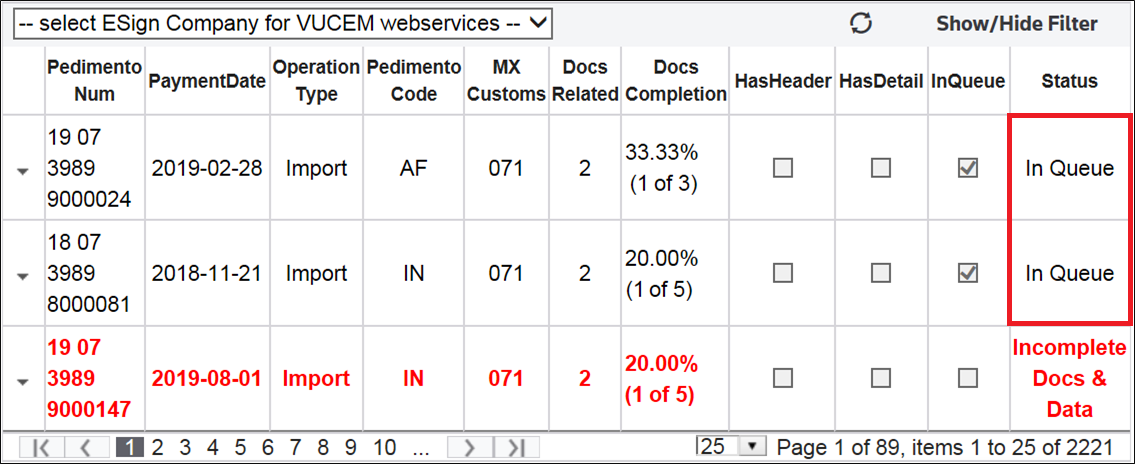Open page 2 of the grid
This screenshot has width=1135, height=464.
tap(158, 447)
